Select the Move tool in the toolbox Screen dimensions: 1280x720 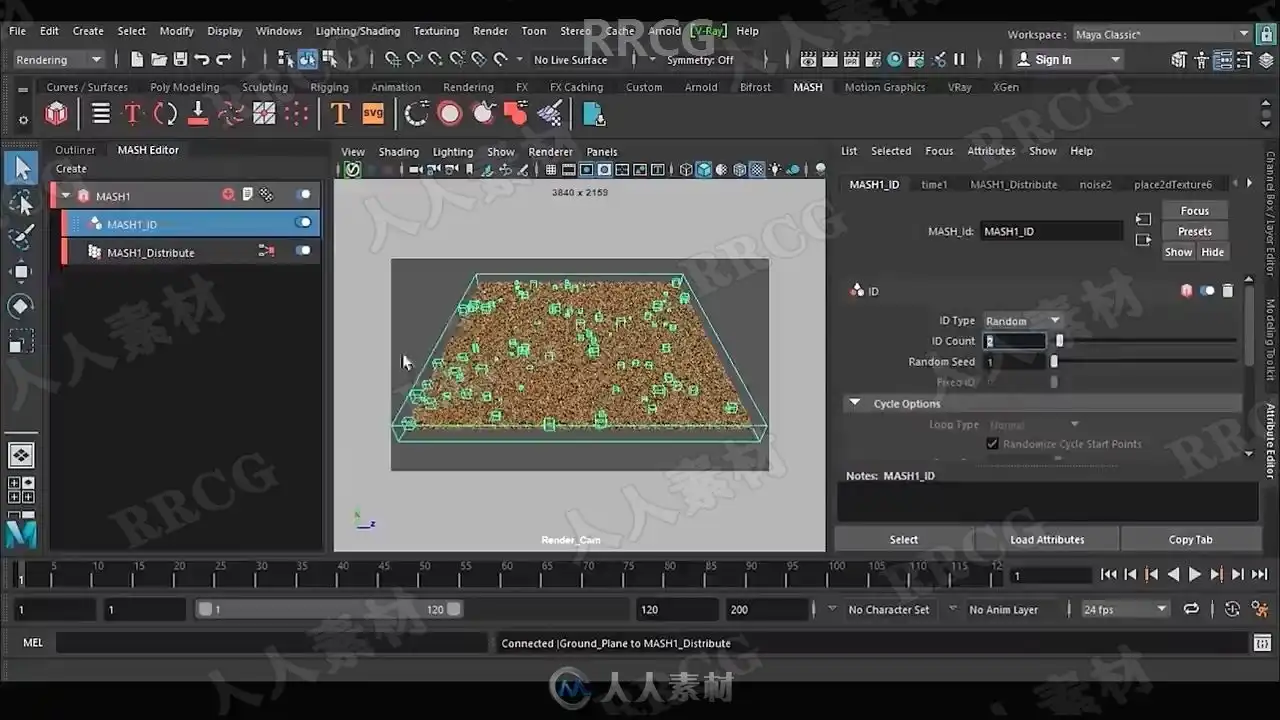(x=21, y=272)
